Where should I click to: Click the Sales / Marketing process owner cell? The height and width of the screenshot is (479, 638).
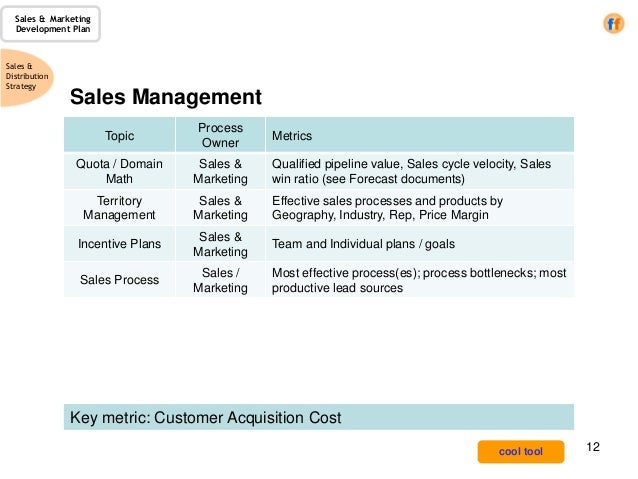220,280
